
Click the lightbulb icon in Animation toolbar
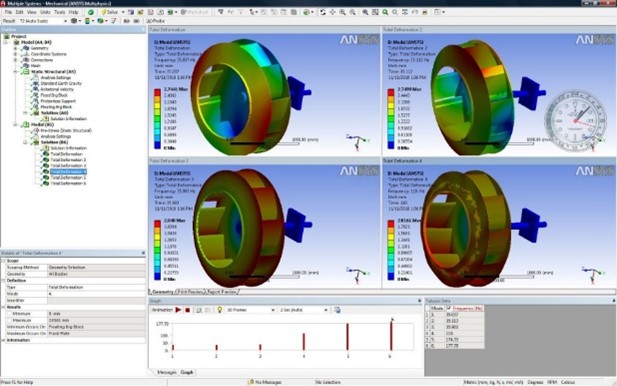coord(220,310)
